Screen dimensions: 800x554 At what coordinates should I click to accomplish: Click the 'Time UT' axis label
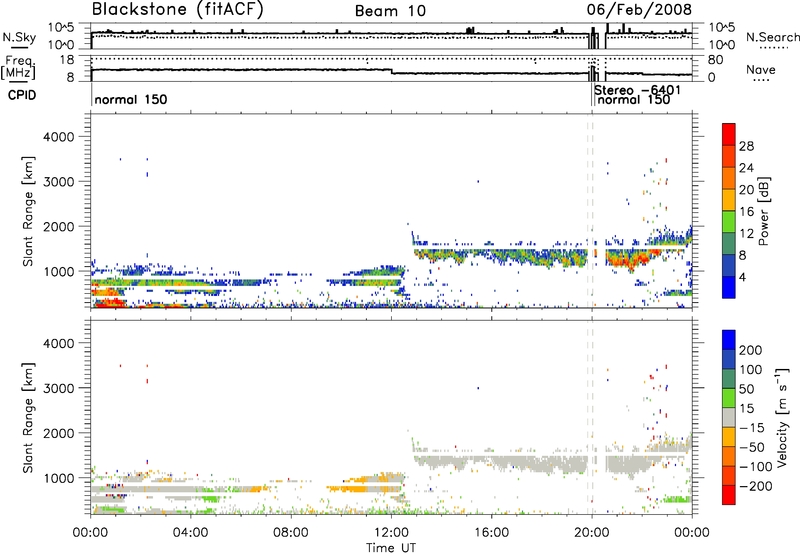coord(391,547)
